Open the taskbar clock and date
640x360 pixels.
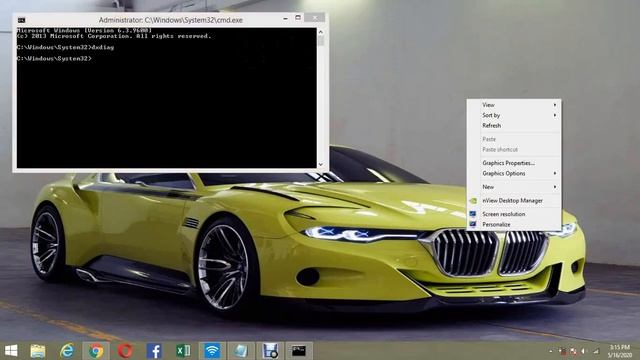[620, 351]
